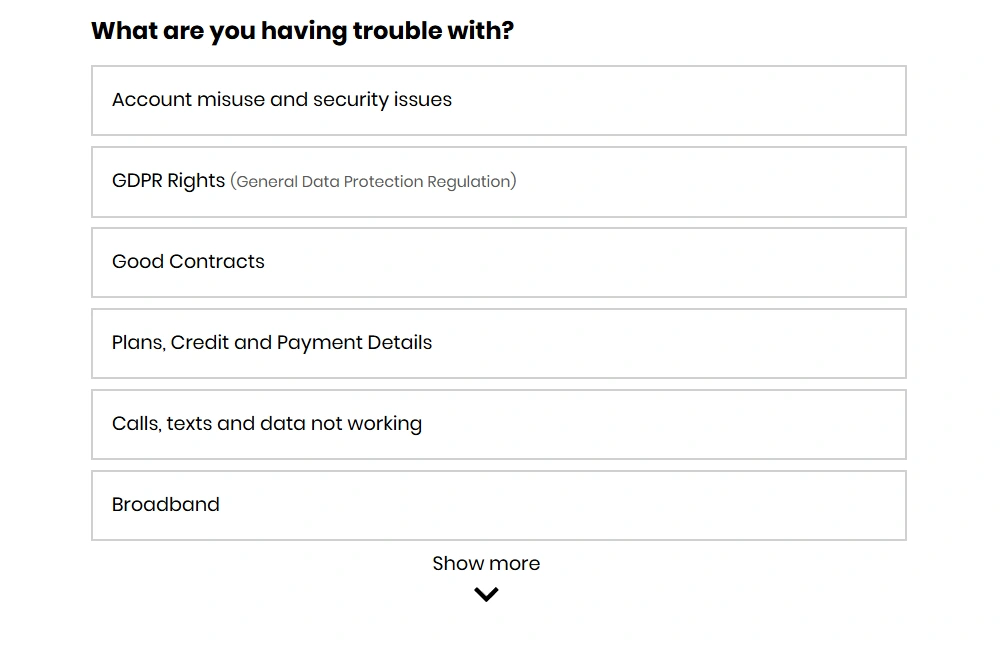Select Account misuse and security issues option
This screenshot has height=646, width=1008.
(498, 100)
